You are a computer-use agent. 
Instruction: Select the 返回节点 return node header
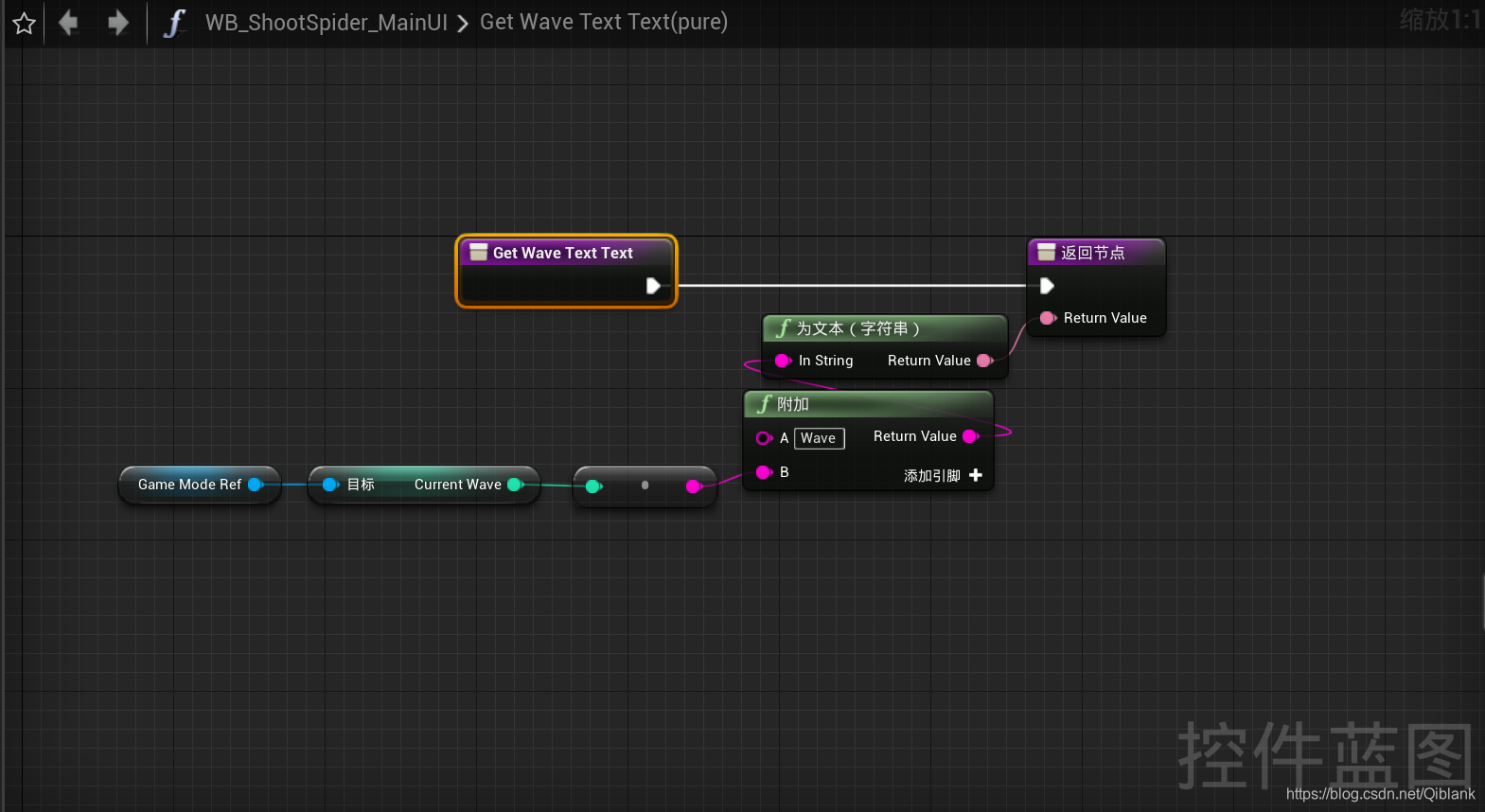[1096, 253]
